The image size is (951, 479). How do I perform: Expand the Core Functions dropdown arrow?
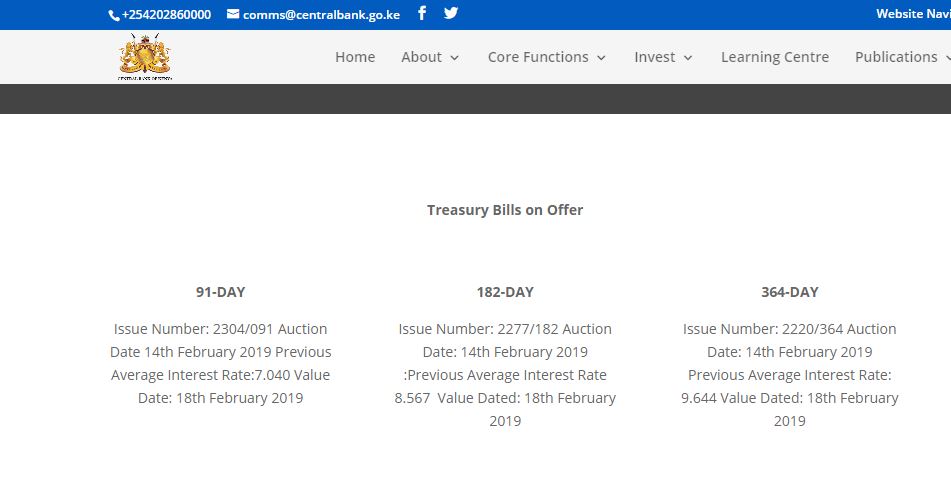(x=602, y=58)
